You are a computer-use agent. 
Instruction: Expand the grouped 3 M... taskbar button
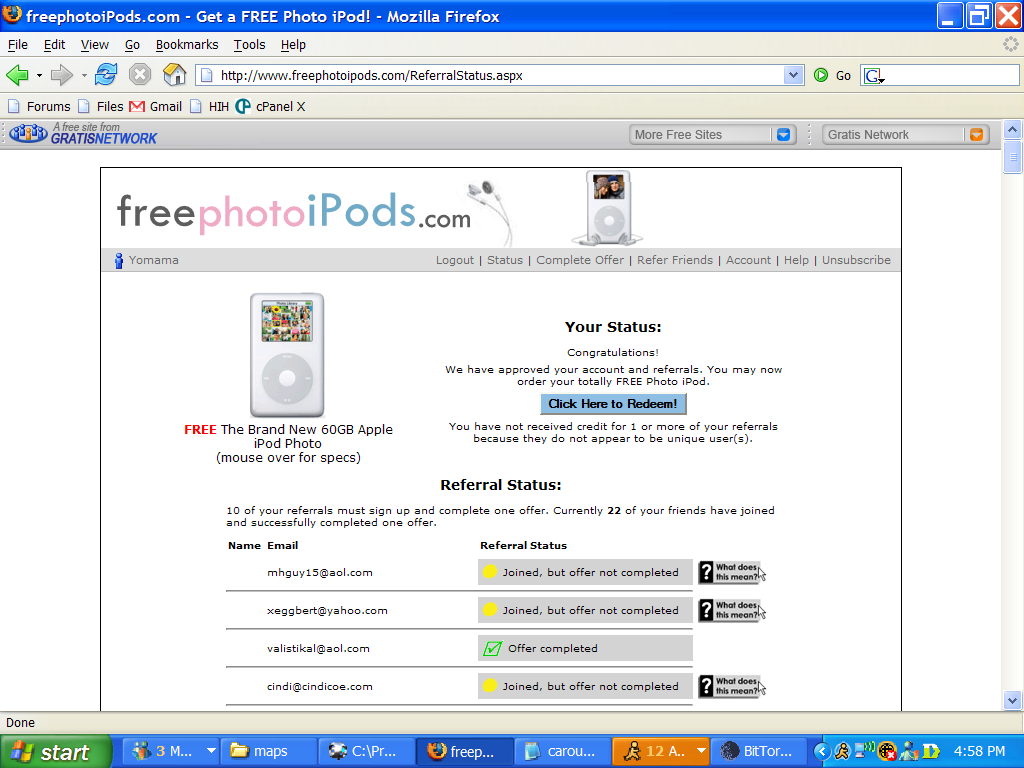click(x=211, y=751)
